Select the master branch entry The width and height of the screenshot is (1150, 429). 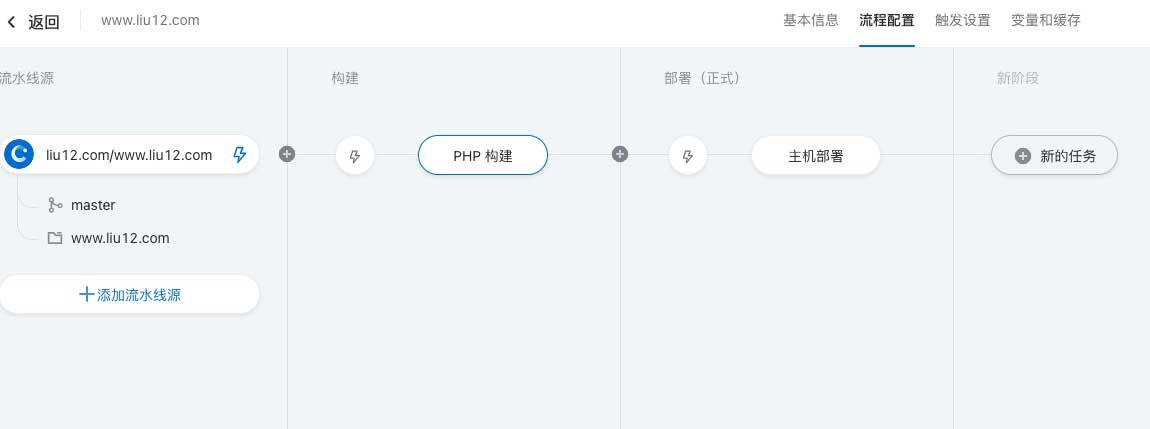(x=93, y=205)
